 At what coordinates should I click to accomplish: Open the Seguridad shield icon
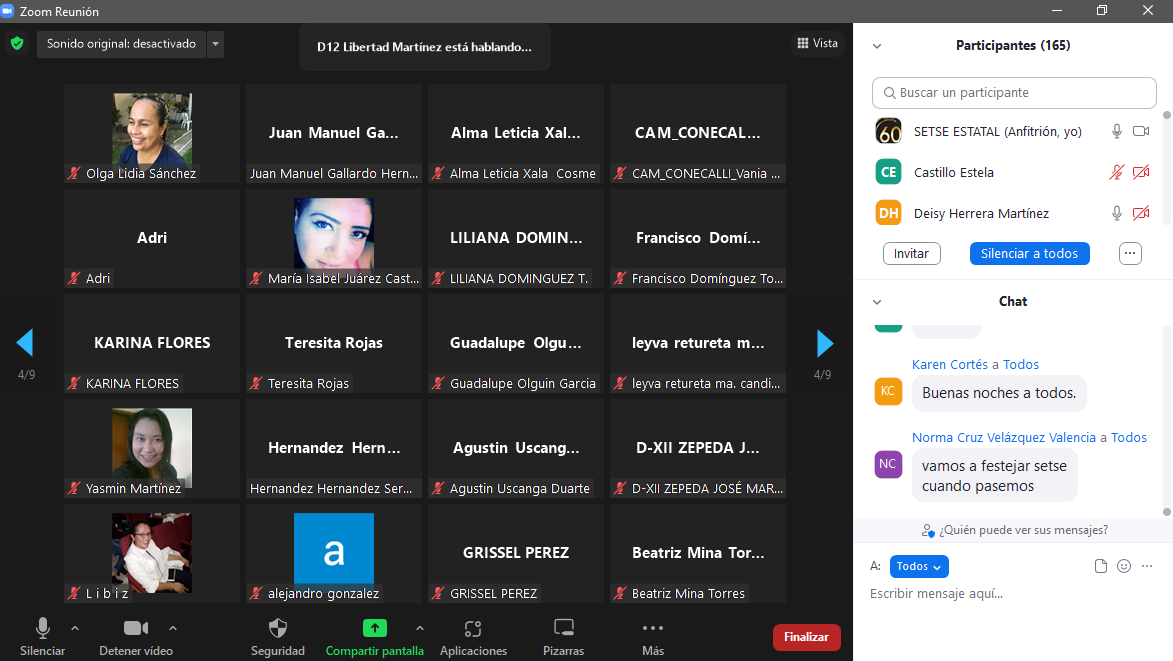278,629
